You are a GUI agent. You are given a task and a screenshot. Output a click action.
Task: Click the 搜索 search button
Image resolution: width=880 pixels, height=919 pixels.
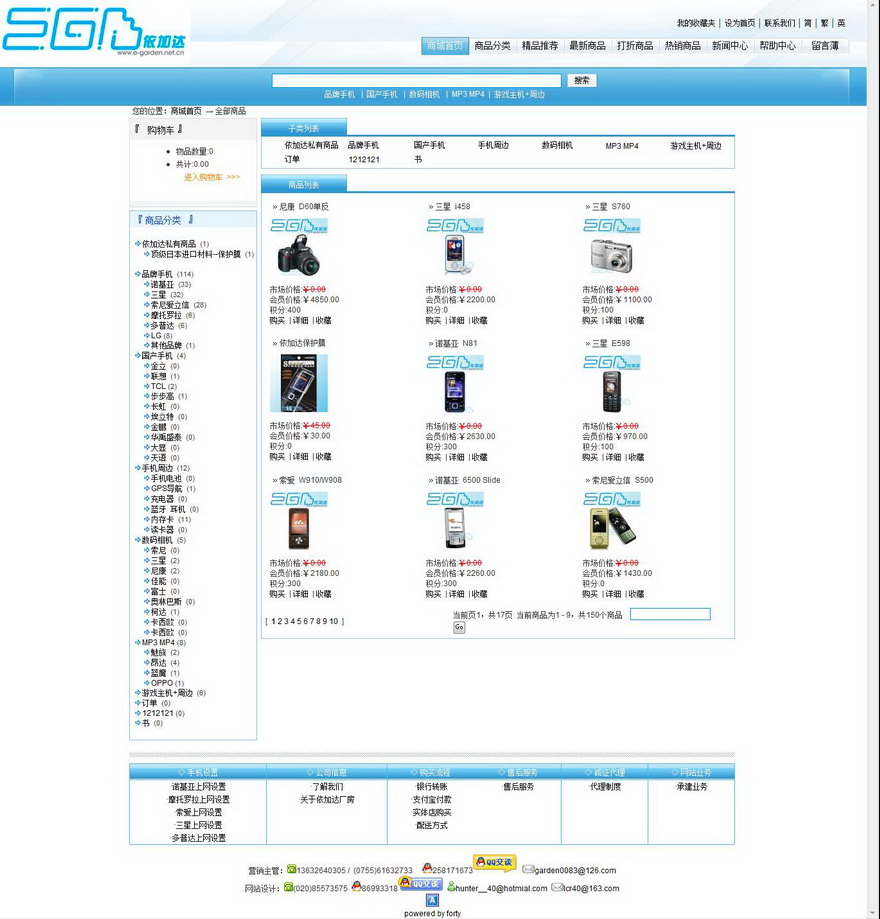coord(582,80)
